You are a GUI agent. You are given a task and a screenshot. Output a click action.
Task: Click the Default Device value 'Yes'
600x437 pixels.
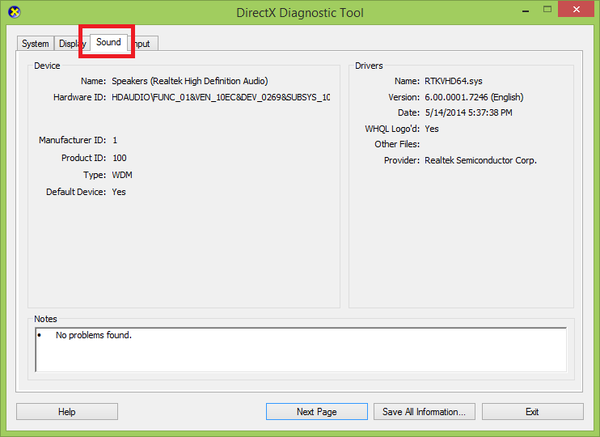click(x=119, y=192)
